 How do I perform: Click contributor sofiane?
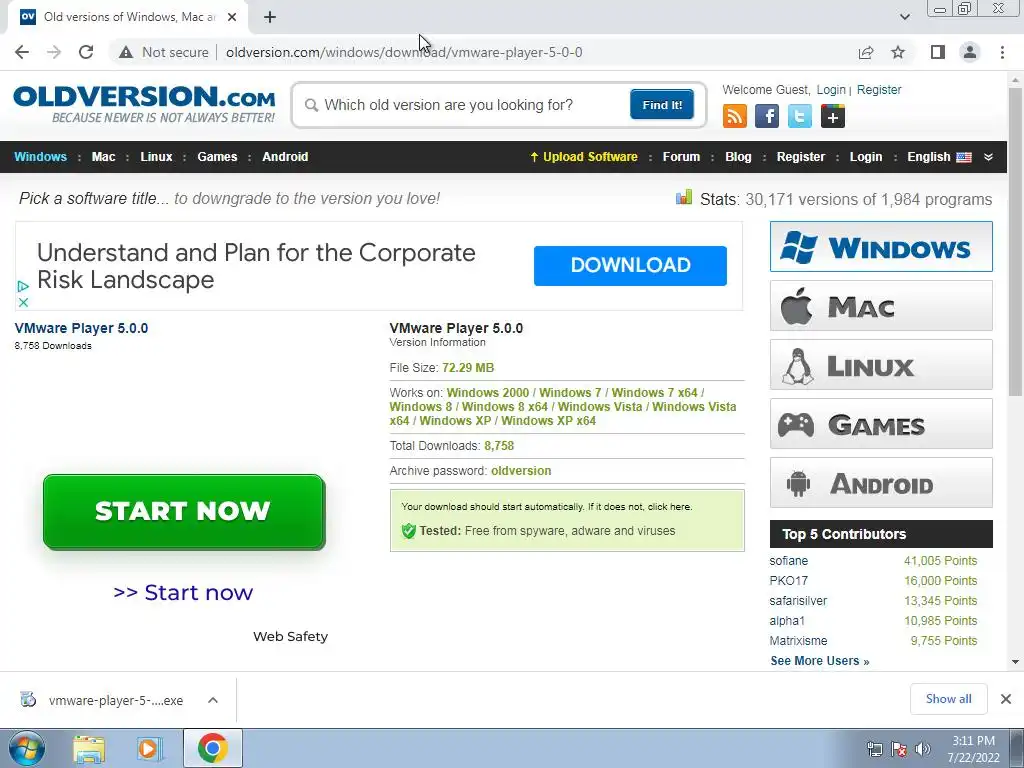pos(788,561)
